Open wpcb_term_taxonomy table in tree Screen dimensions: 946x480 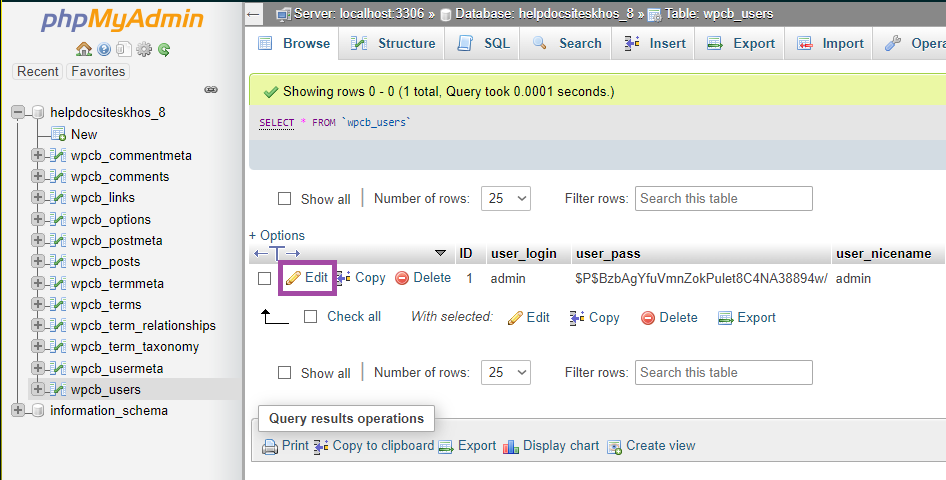coord(135,347)
